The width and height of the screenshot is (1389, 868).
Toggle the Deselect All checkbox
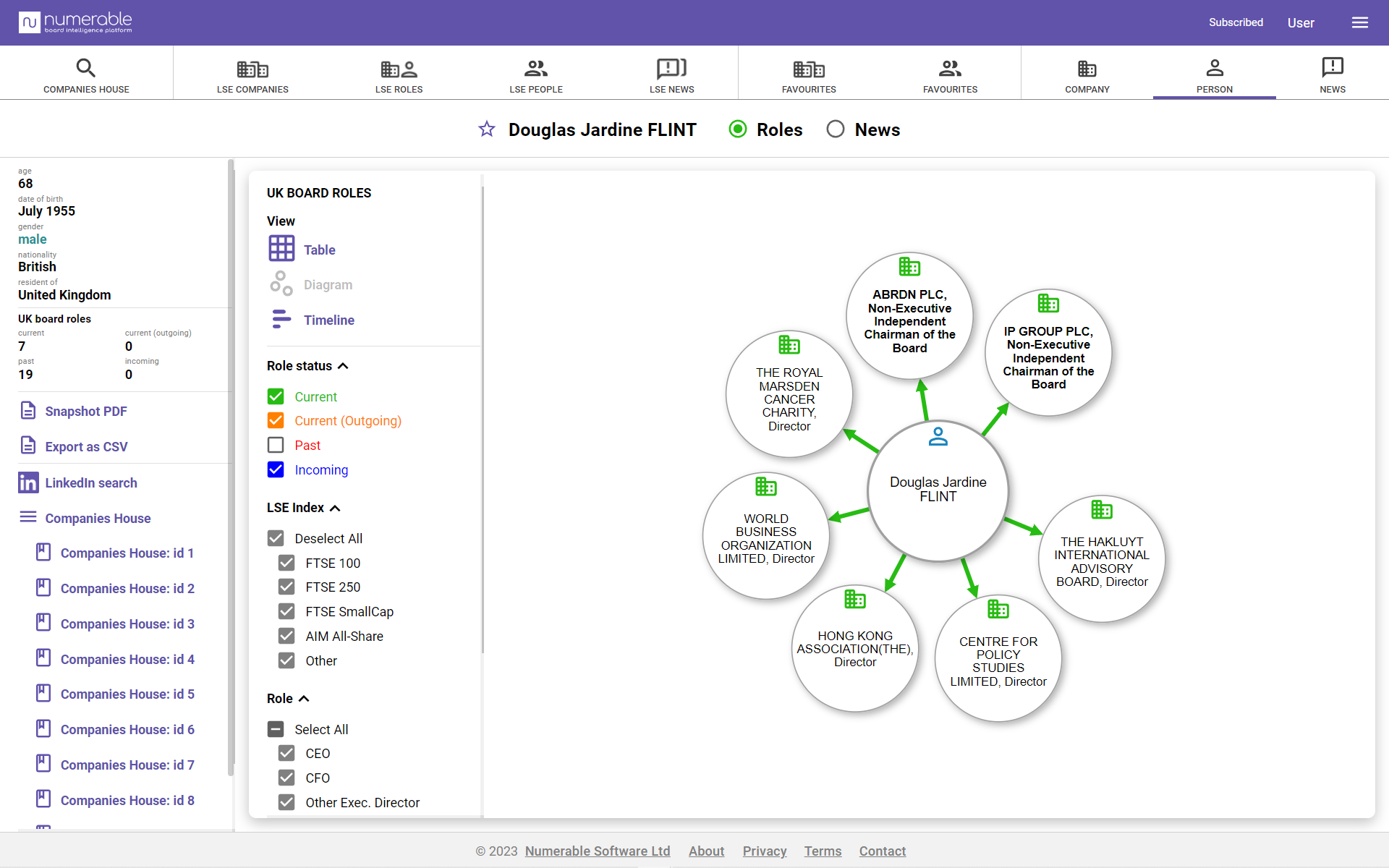click(x=276, y=538)
